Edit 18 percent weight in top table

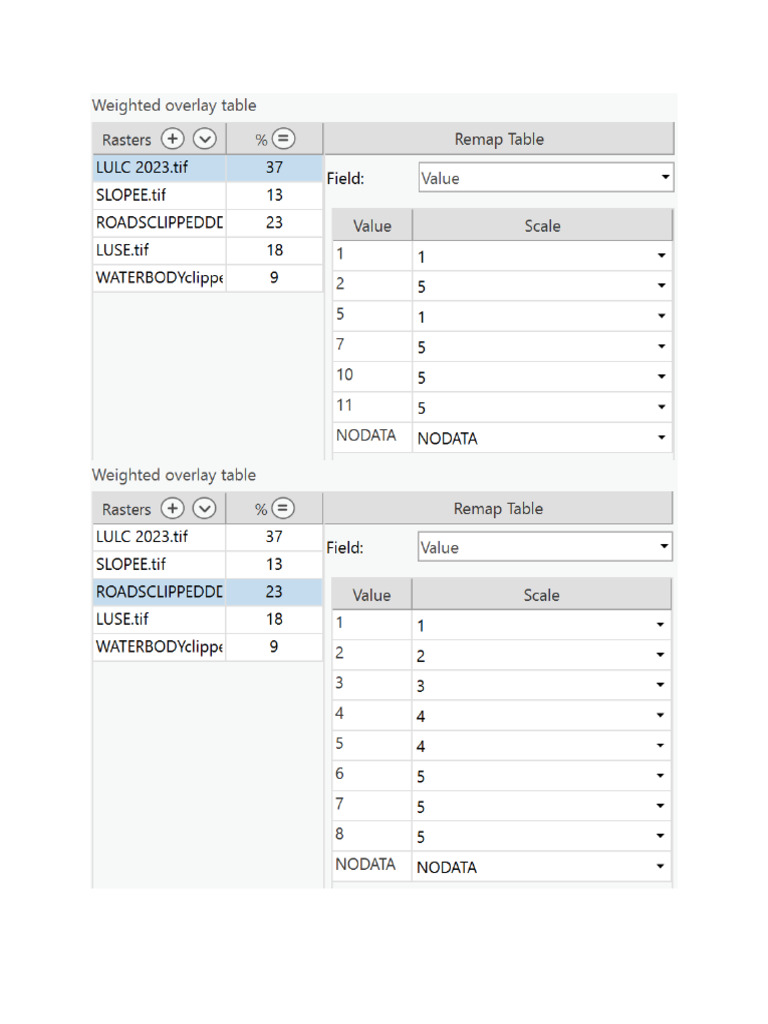(274, 249)
